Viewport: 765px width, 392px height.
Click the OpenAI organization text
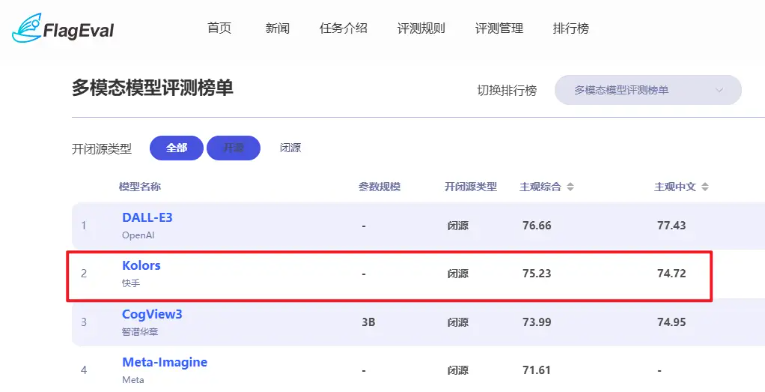pyautogui.click(x=138, y=235)
